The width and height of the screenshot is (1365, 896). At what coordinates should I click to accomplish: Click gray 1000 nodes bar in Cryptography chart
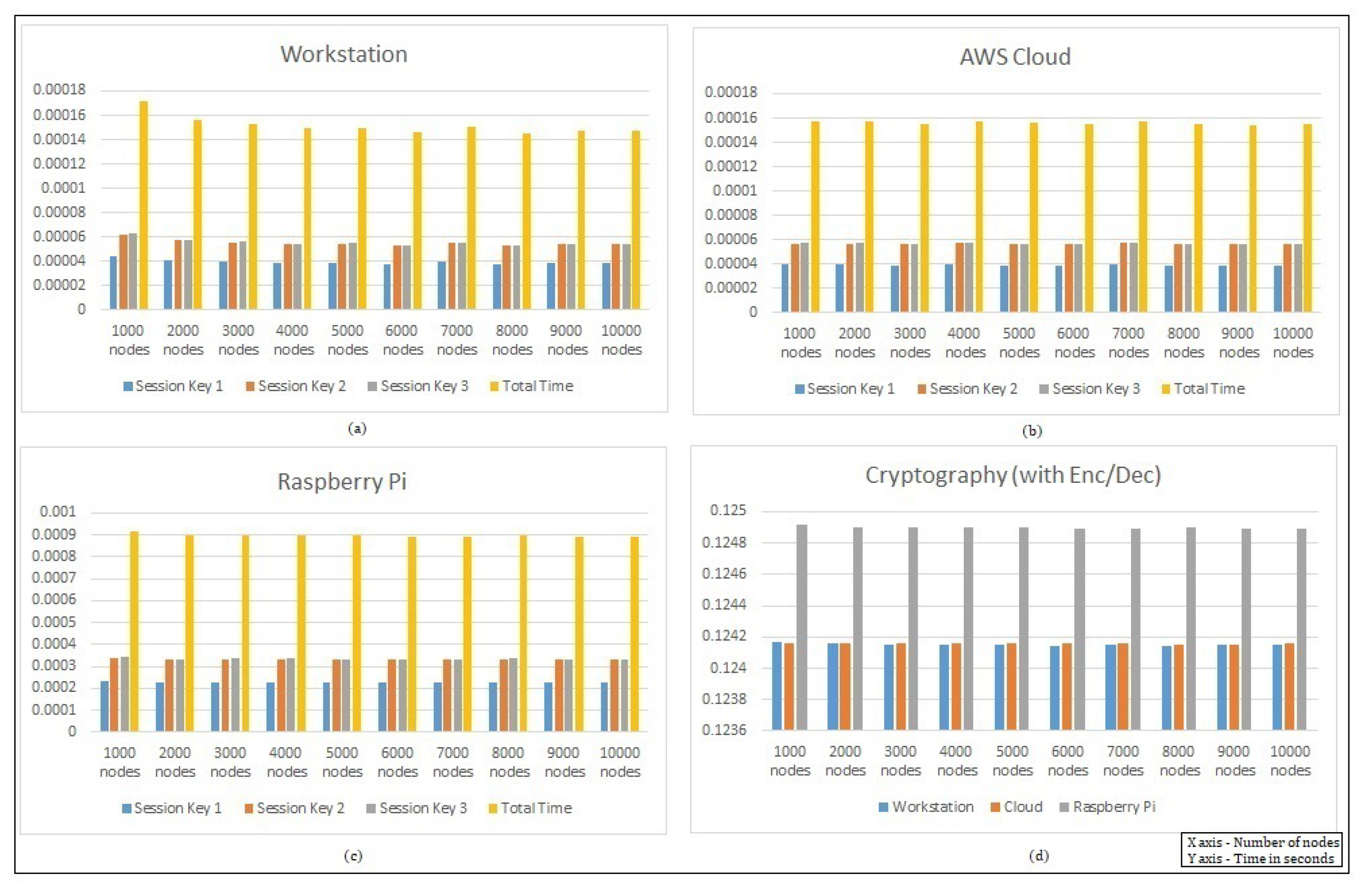click(x=801, y=627)
